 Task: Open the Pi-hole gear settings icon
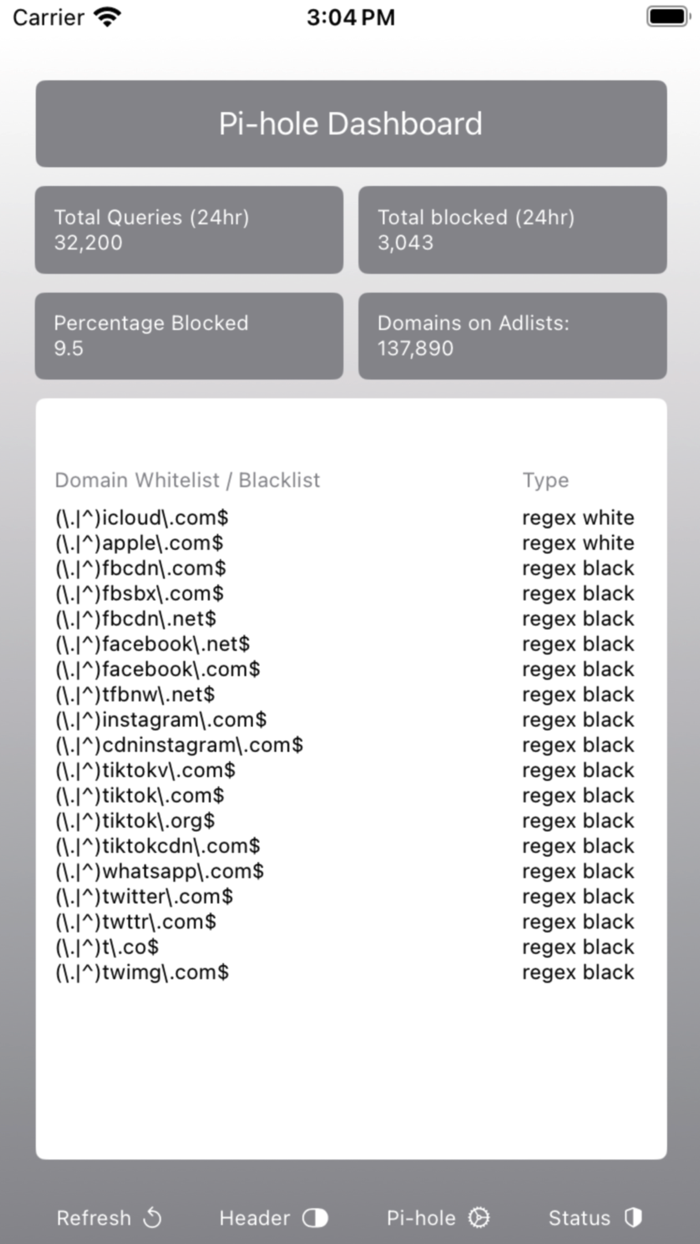[x=480, y=1218]
